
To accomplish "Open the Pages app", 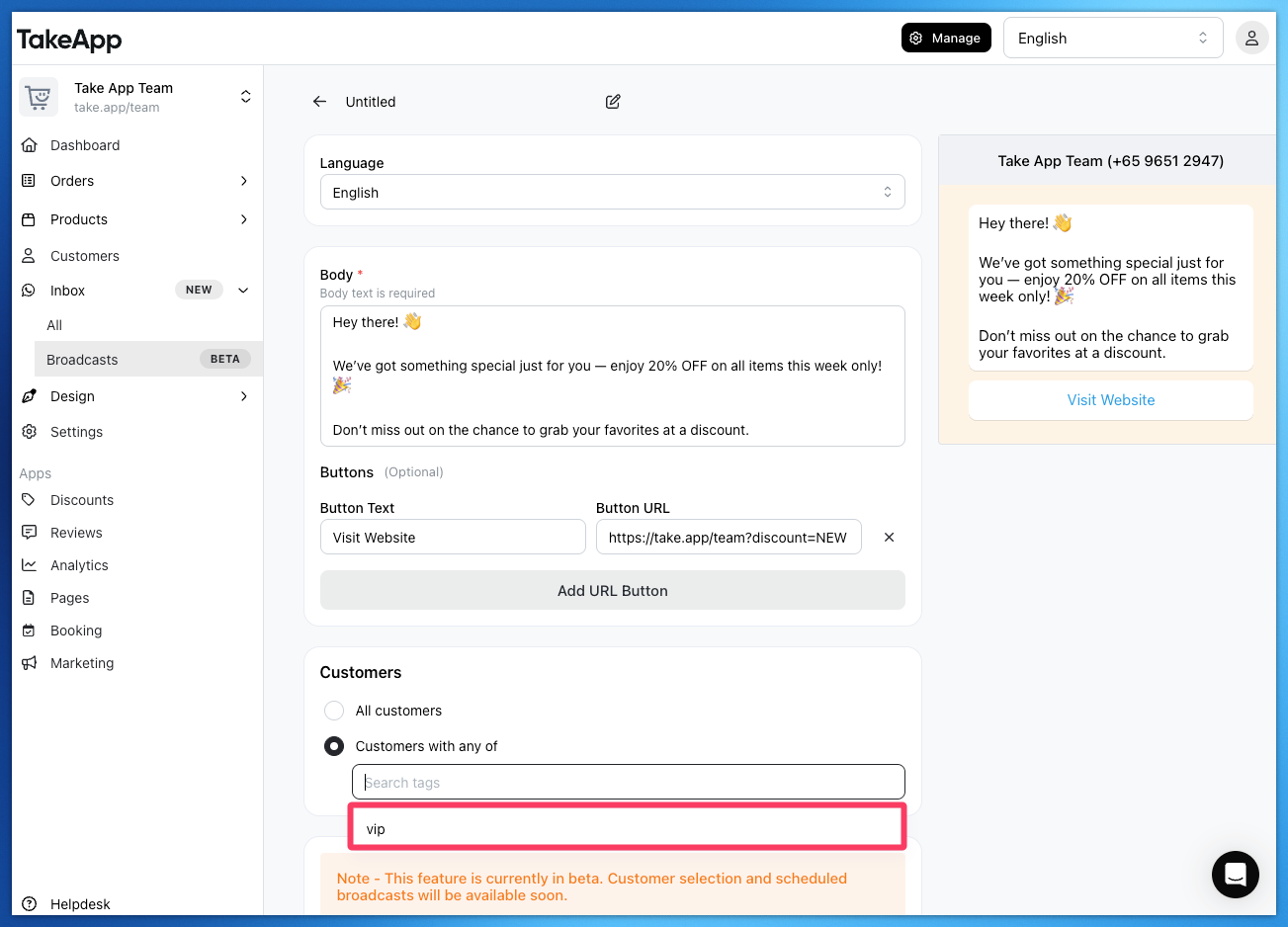I will (x=70, y=598).
